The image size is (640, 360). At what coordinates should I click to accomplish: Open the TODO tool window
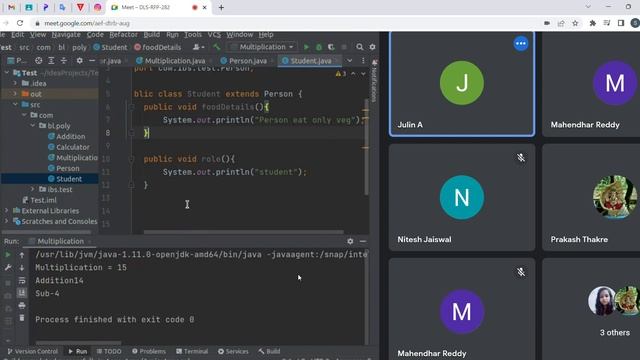(x=109, y=351)
